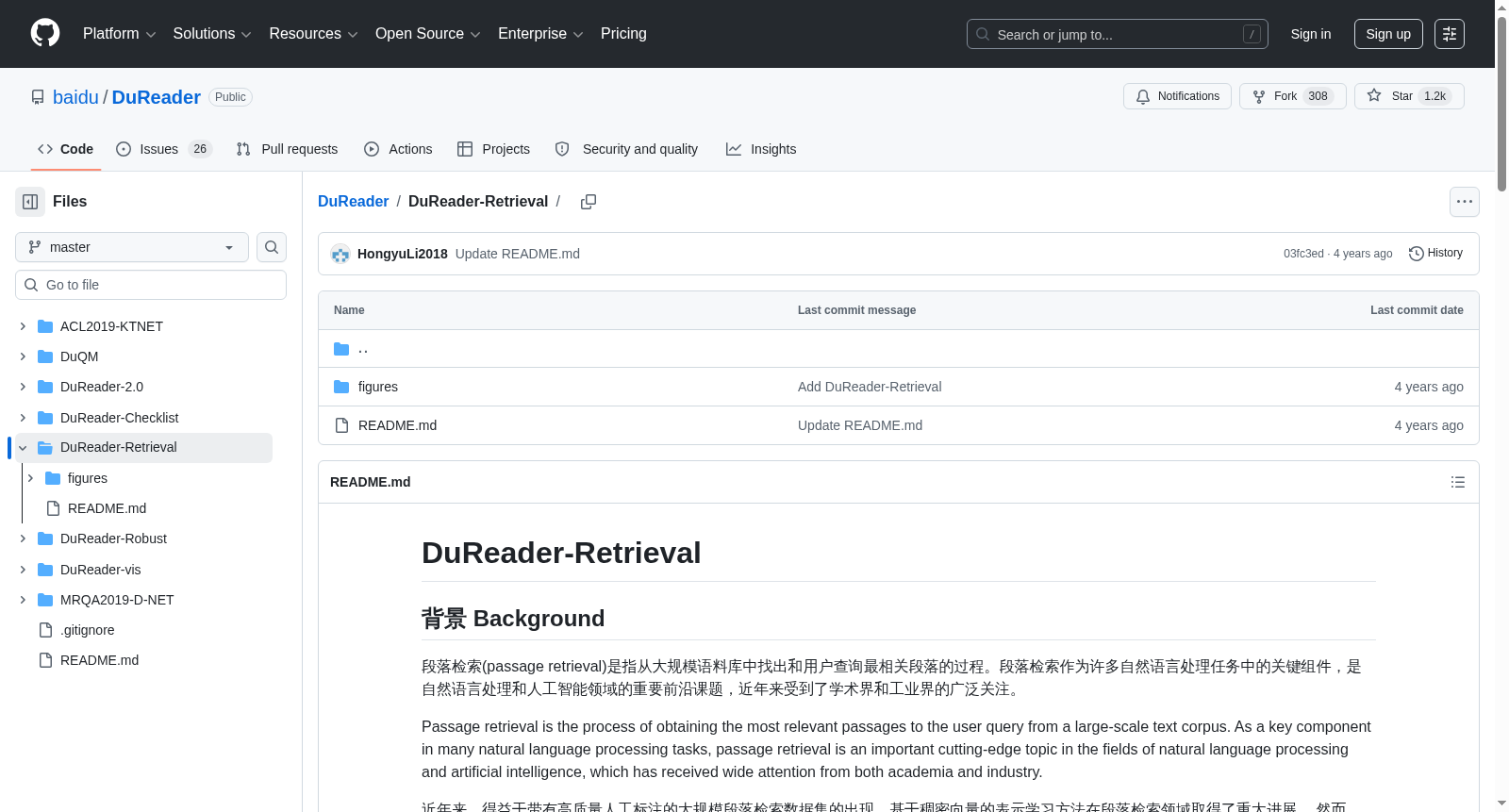Screen dimensions: 1509x812
Task: Click HongyuLi2018 avatar image
Action: point(340,254)
